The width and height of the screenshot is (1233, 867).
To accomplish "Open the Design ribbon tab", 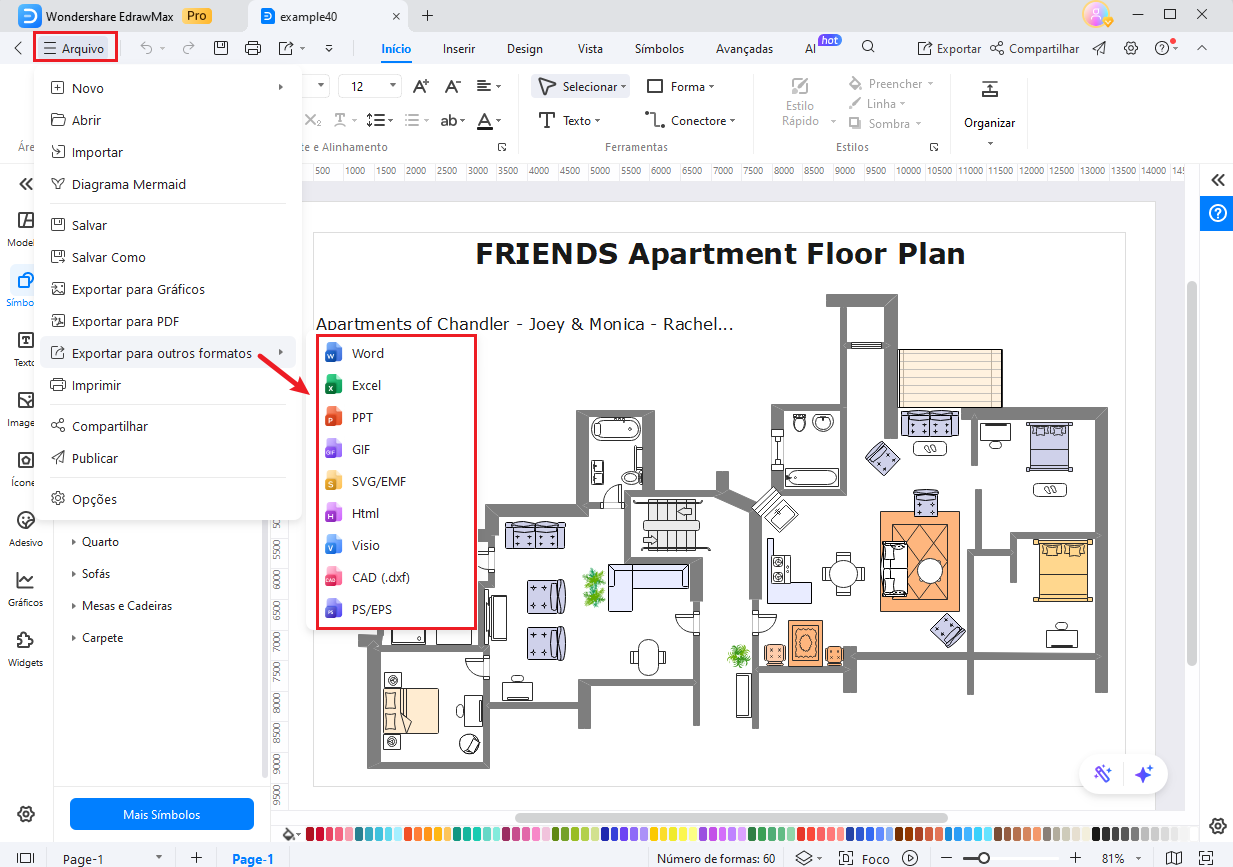I will pos(525,49).
